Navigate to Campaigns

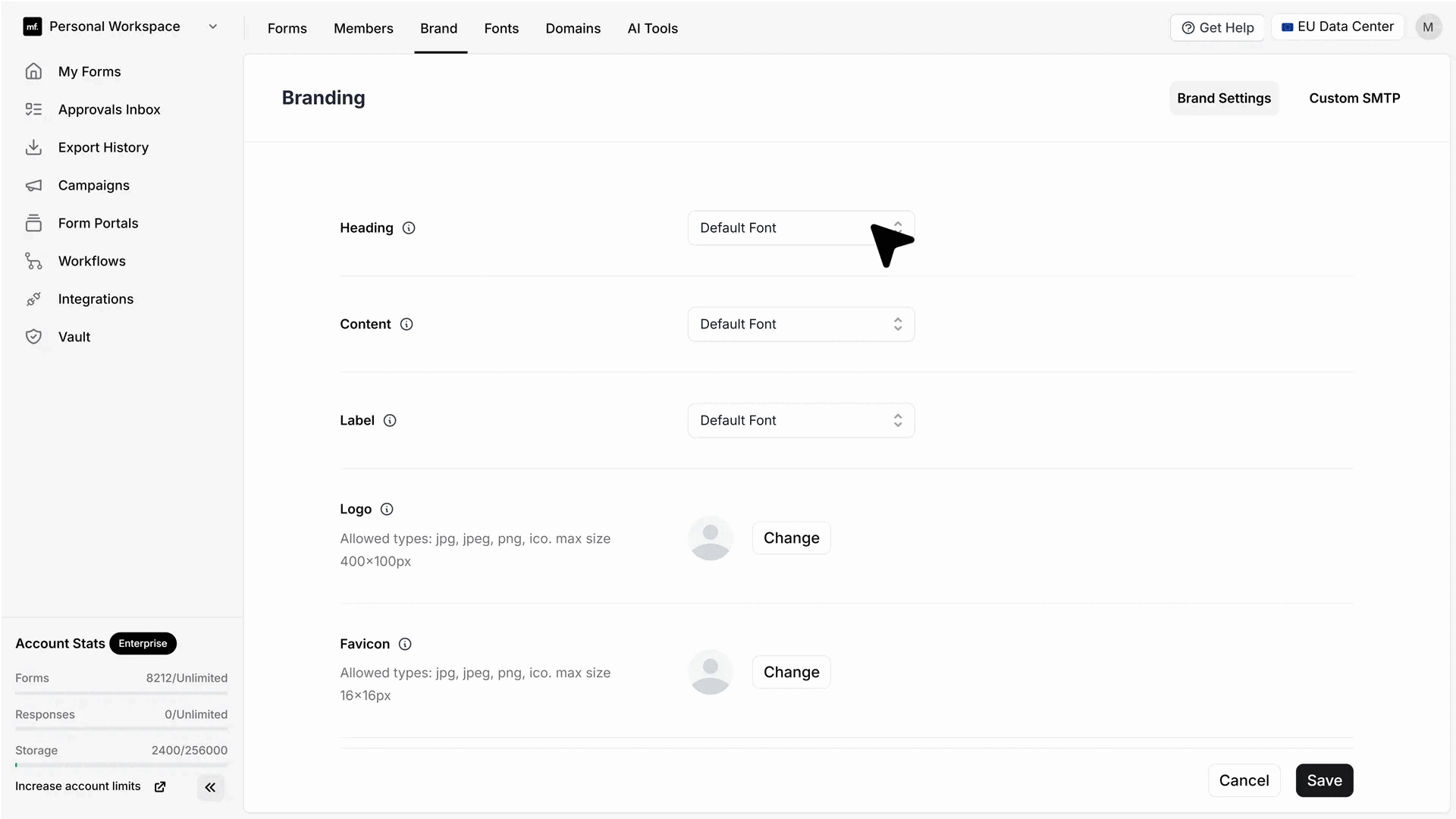(x=94, y=185)
